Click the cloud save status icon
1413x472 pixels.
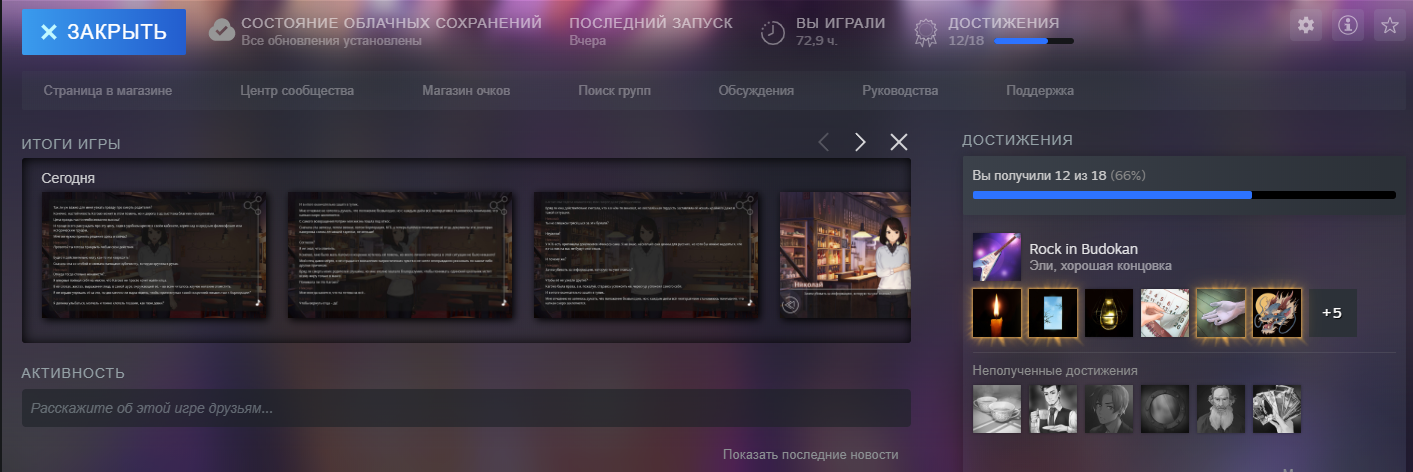click(221, 31)
